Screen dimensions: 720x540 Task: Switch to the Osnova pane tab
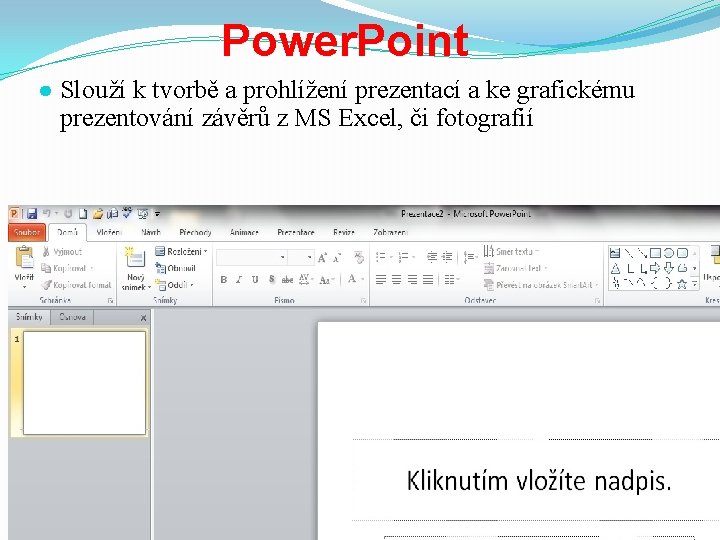click(x=72, y=317)
